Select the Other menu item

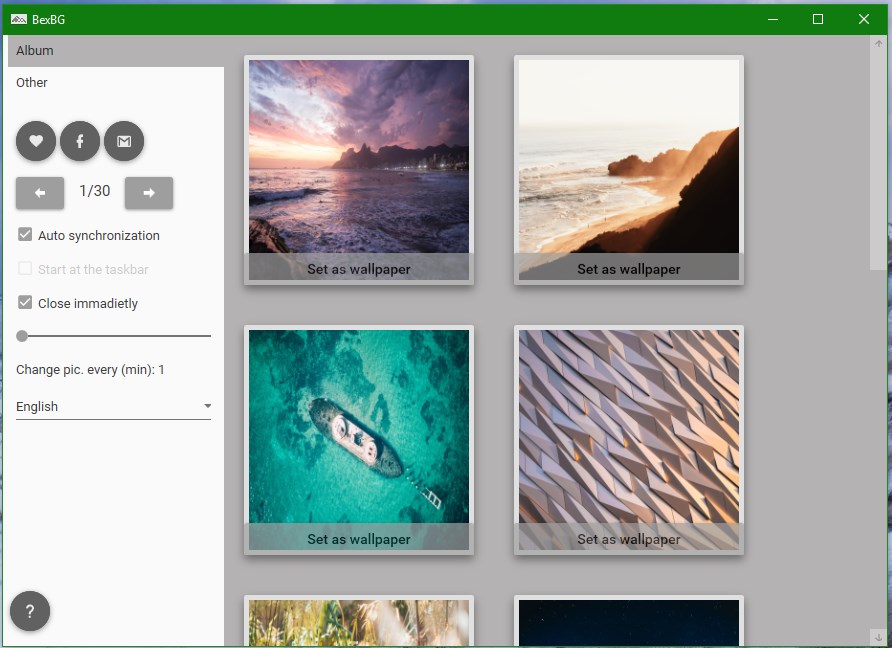click(x=115, y=82)
